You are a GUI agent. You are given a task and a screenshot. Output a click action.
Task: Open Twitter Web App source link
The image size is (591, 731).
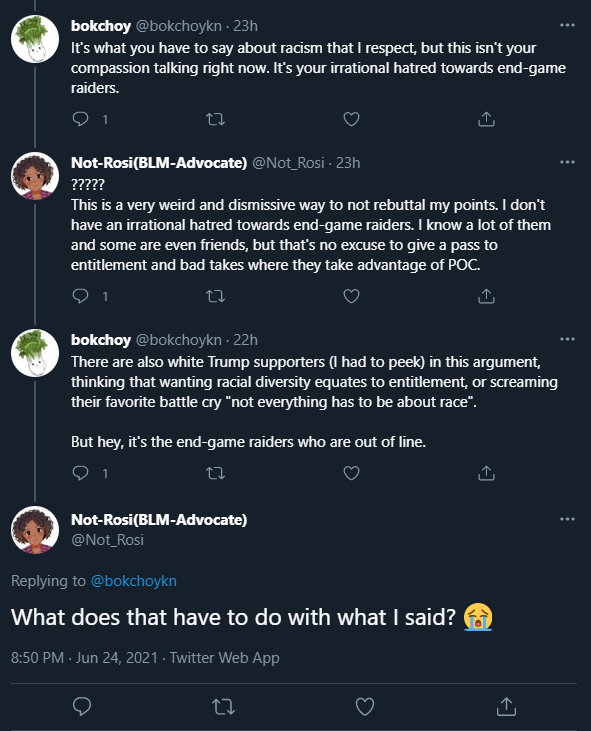[224, 657]
